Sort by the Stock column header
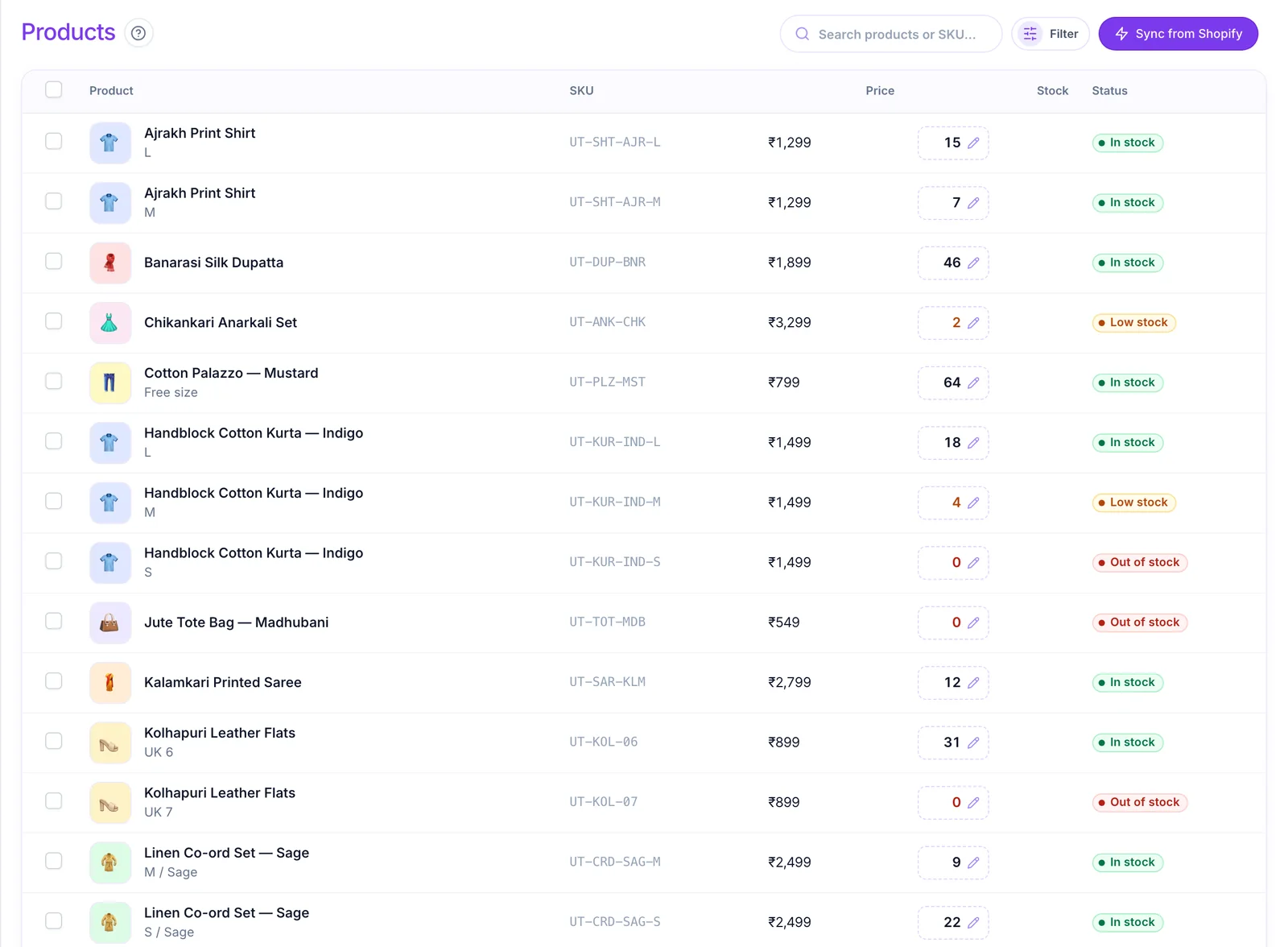This screenshot has height=947, width=1288. pyautogui.click(x=1052, y=91)
